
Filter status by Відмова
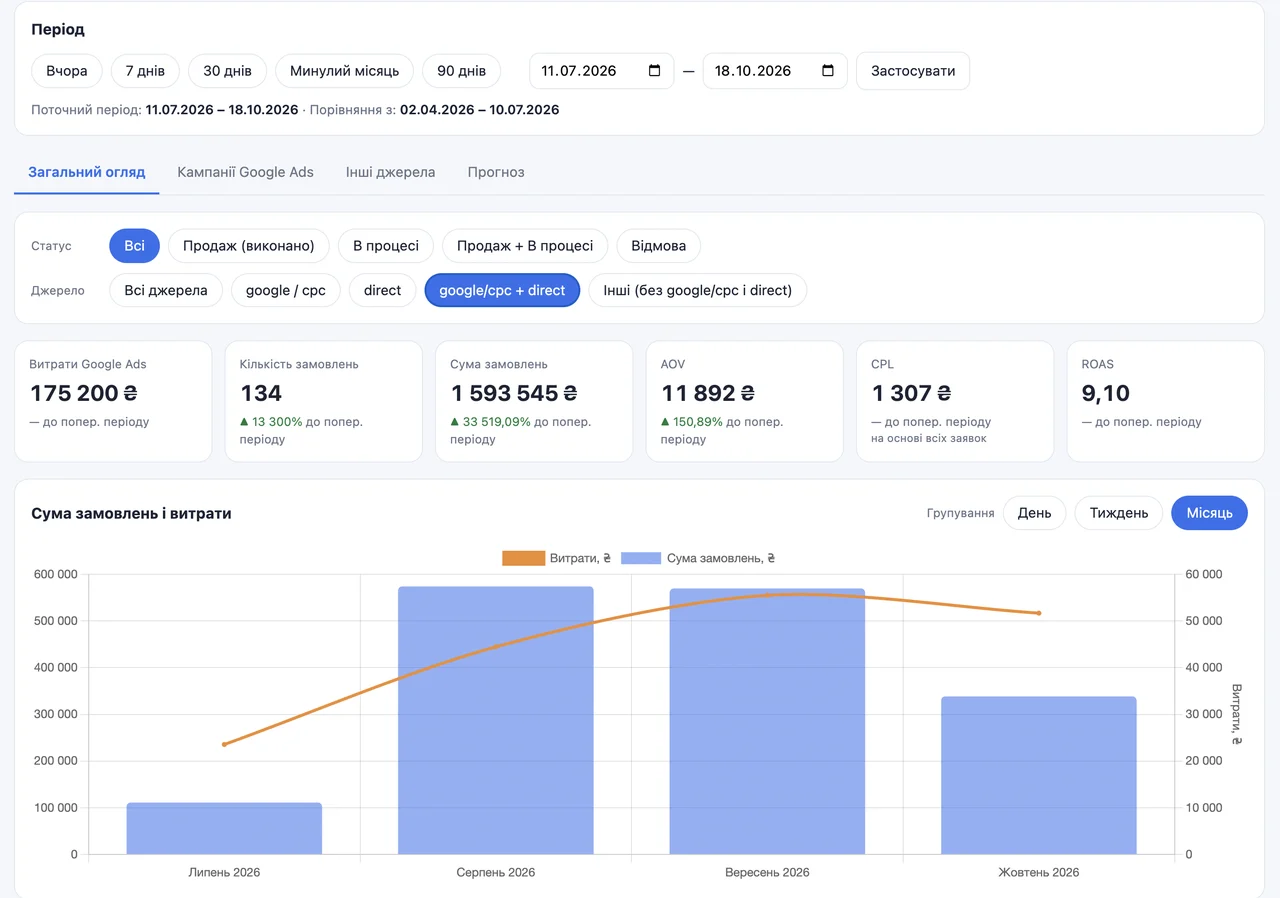[x=659, y=246]
